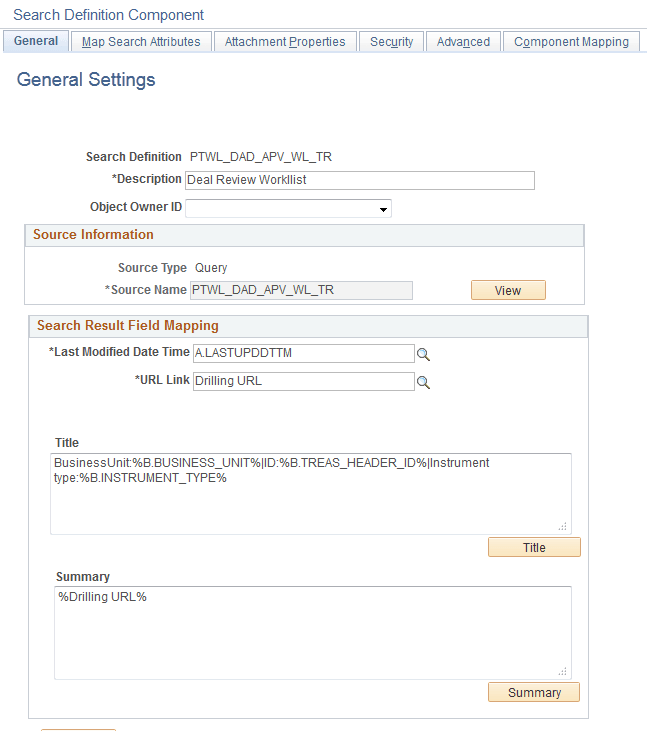The image size is (647, 731).
Task: Edit the Description field
Action: [360, 180]
